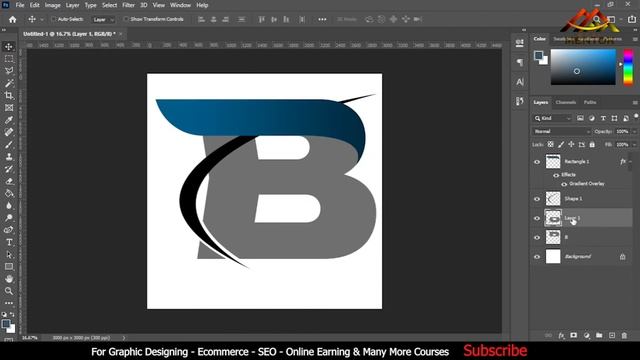This screenshot has width=640, height=360.
Task: Select the Blur tool
Action: tap(9, 206)
